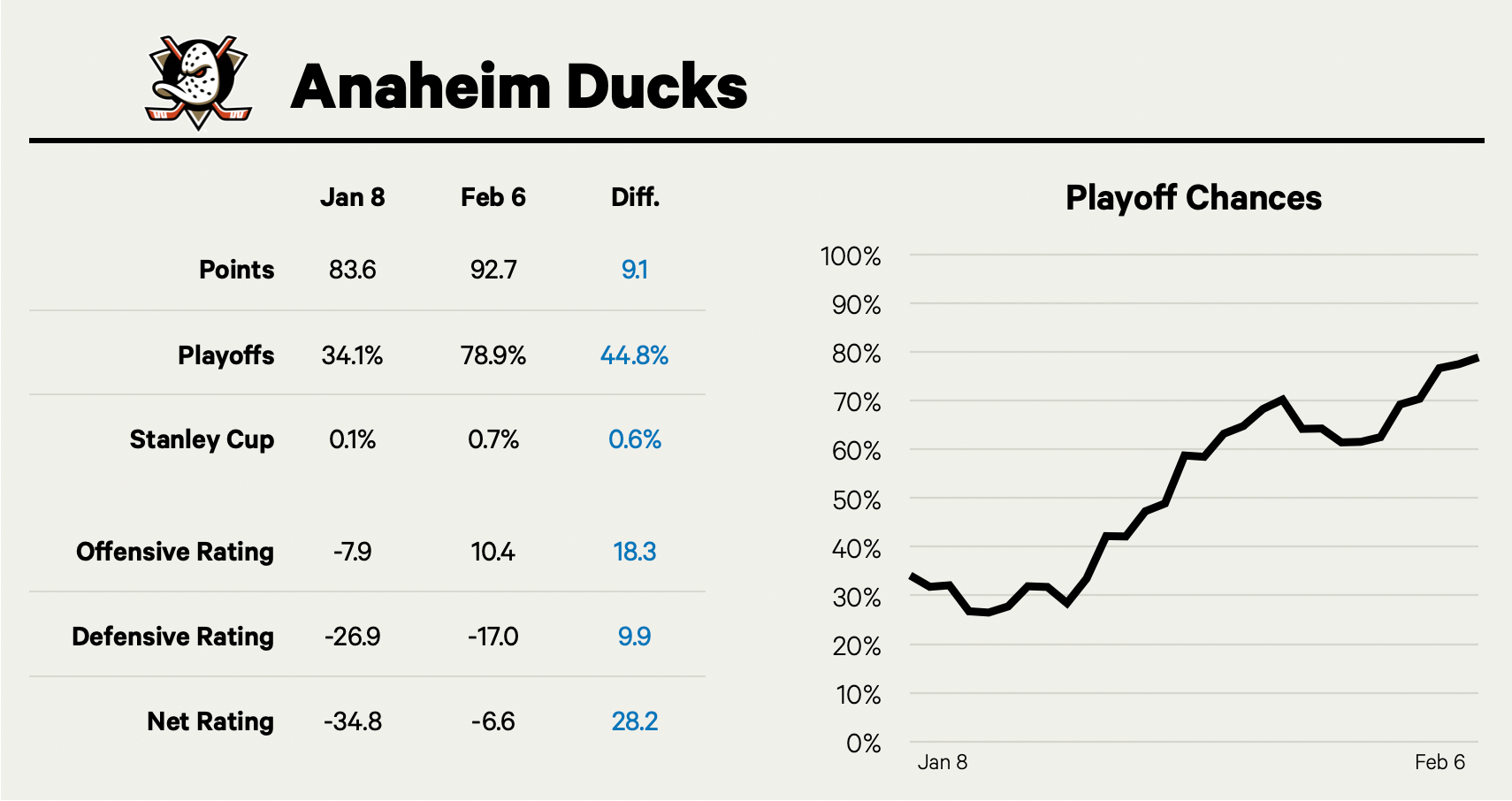Click the Offensive Rating row label

175,552
